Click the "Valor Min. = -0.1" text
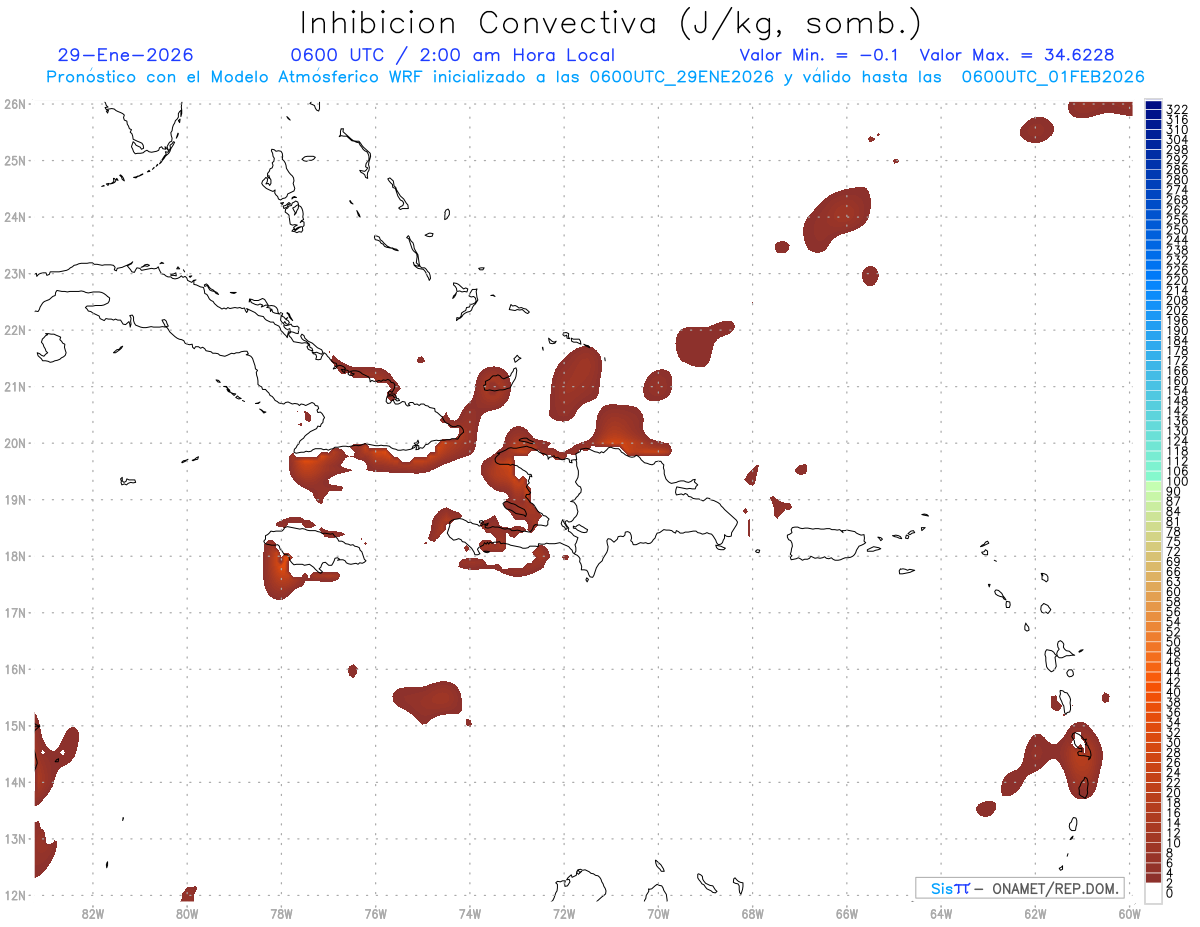 818,55
